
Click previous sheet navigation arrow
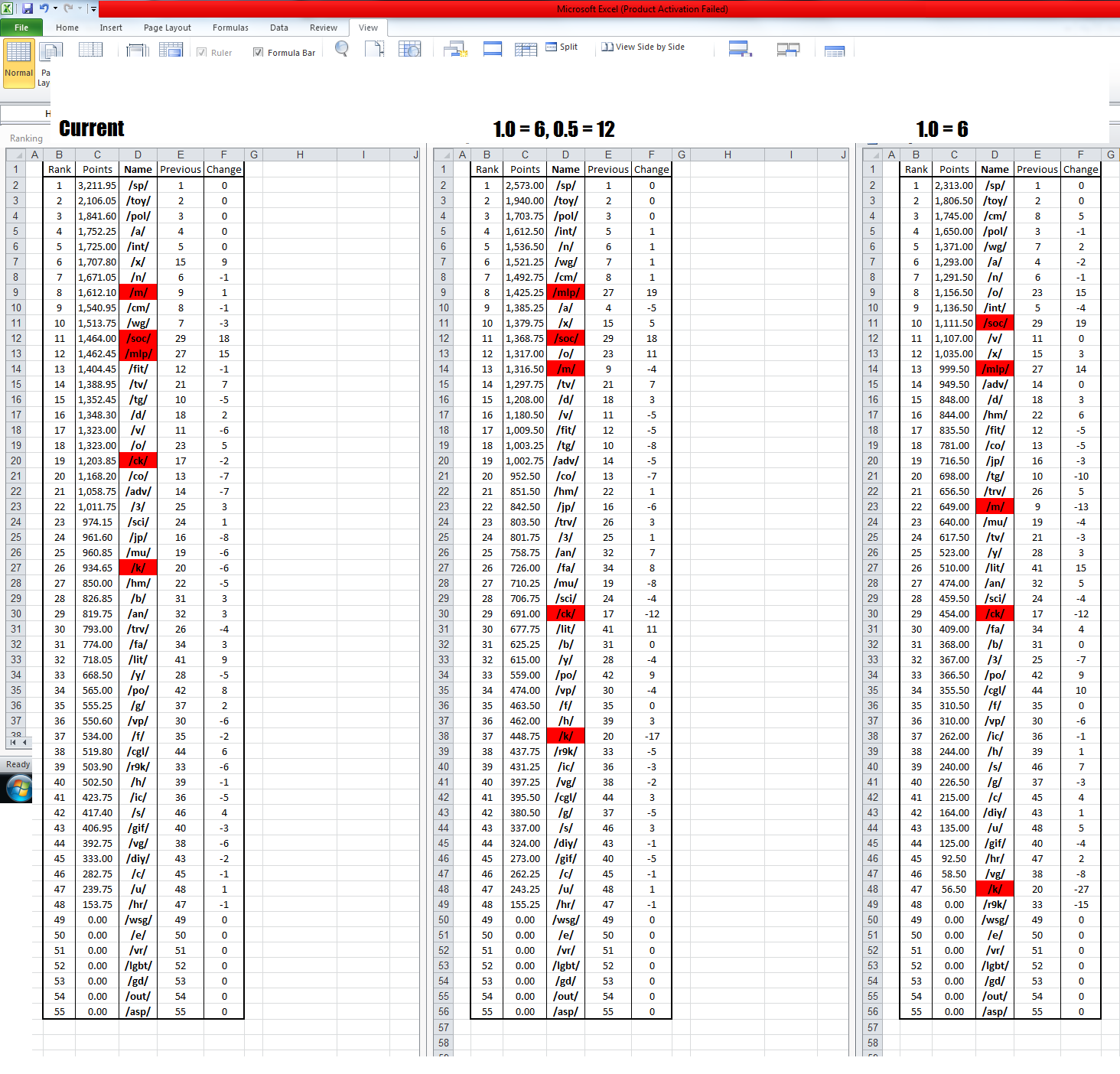pyautogui.click(x=24, y=742)
